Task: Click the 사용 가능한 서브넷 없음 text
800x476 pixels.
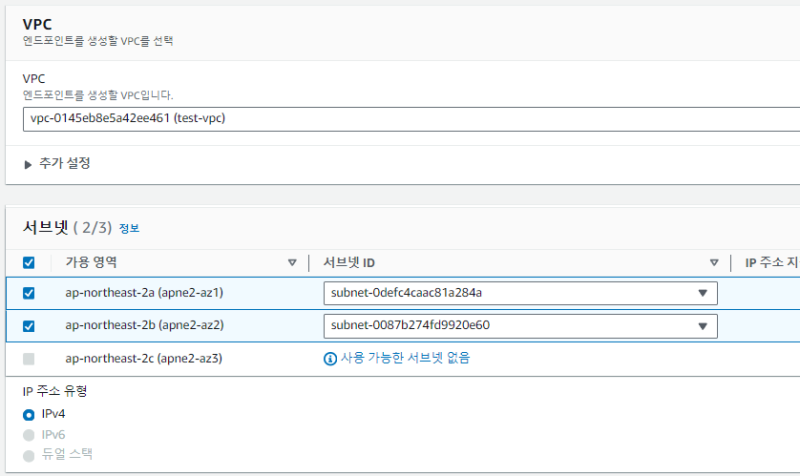Action: (405, 358)
